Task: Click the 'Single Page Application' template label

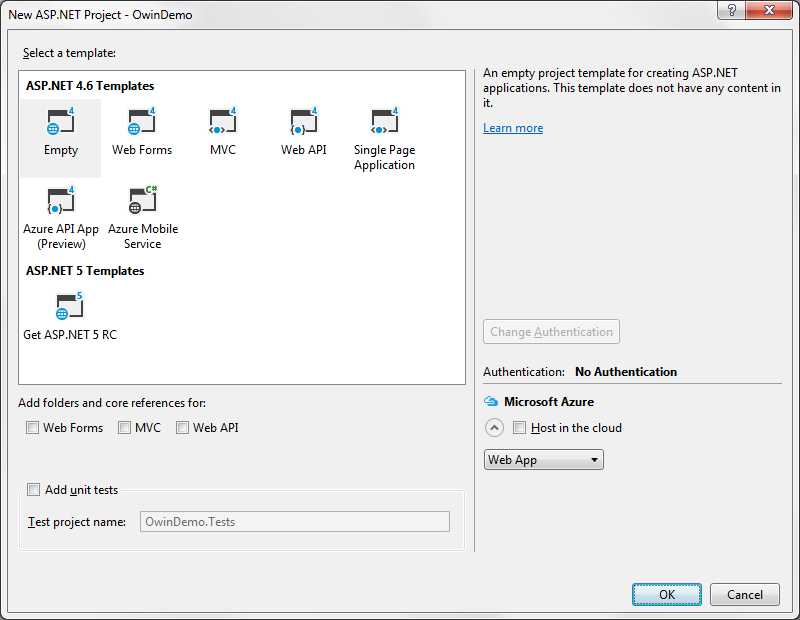Action: [x=385, y=157]
